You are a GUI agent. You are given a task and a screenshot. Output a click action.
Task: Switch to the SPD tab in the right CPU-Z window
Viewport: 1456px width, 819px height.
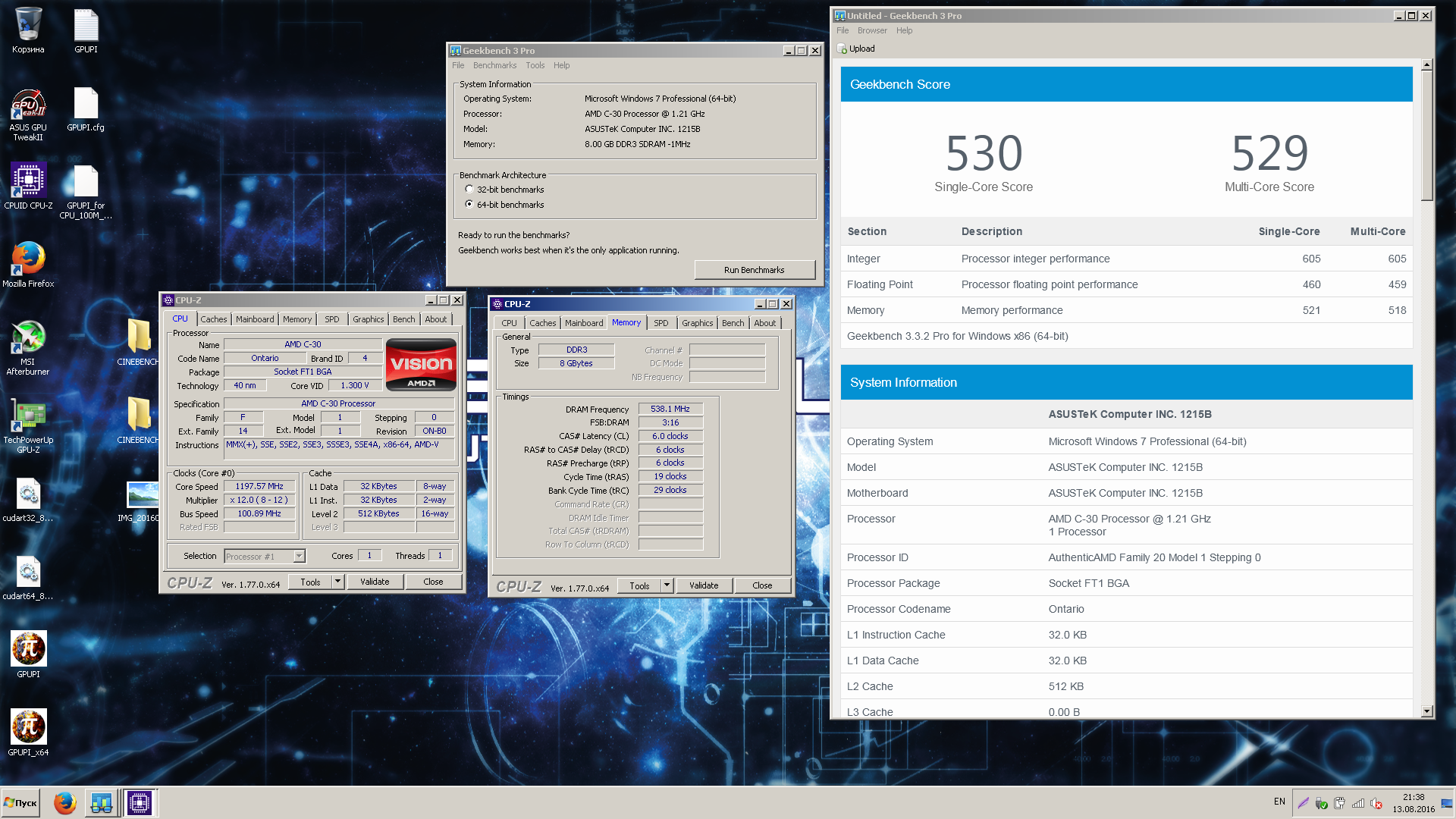[x=661, y=323]
